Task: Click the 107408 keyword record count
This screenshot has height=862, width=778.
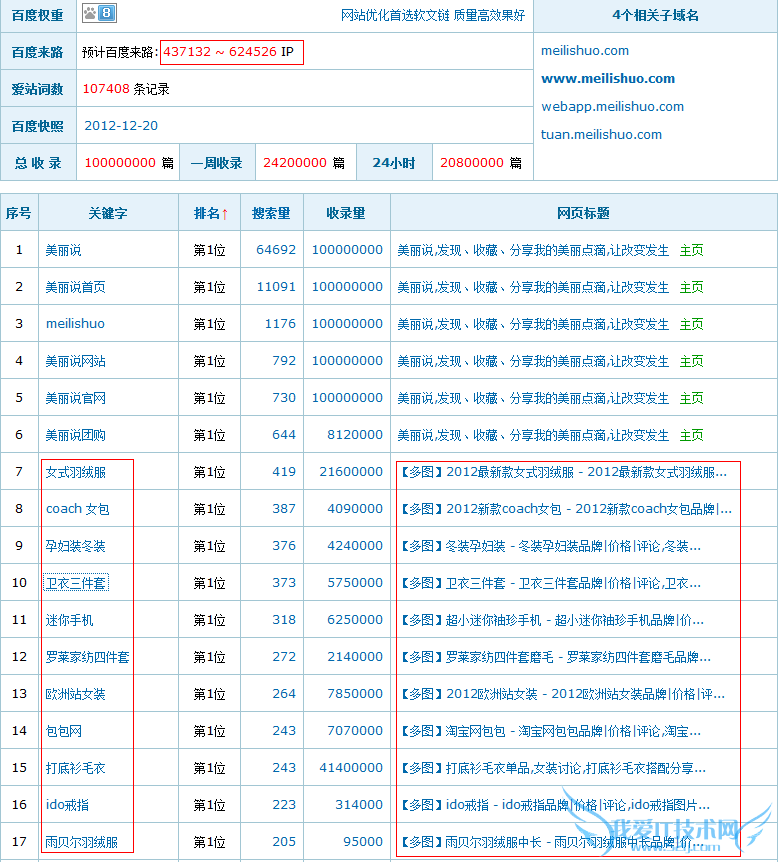Action: point(106,89)
